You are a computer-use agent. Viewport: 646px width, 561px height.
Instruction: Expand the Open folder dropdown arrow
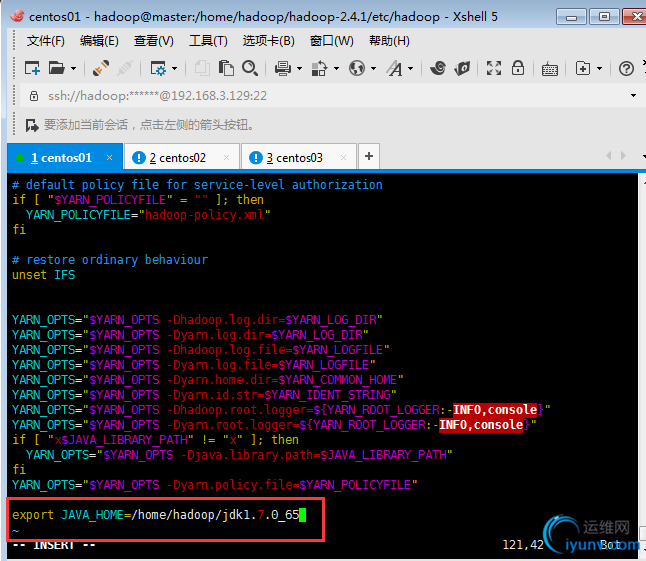73,68
